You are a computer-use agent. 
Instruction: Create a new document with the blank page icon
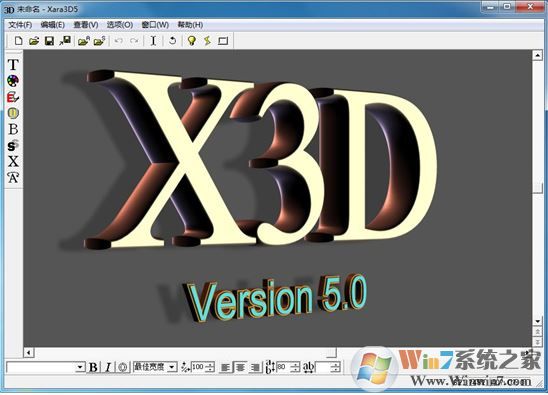18,41
